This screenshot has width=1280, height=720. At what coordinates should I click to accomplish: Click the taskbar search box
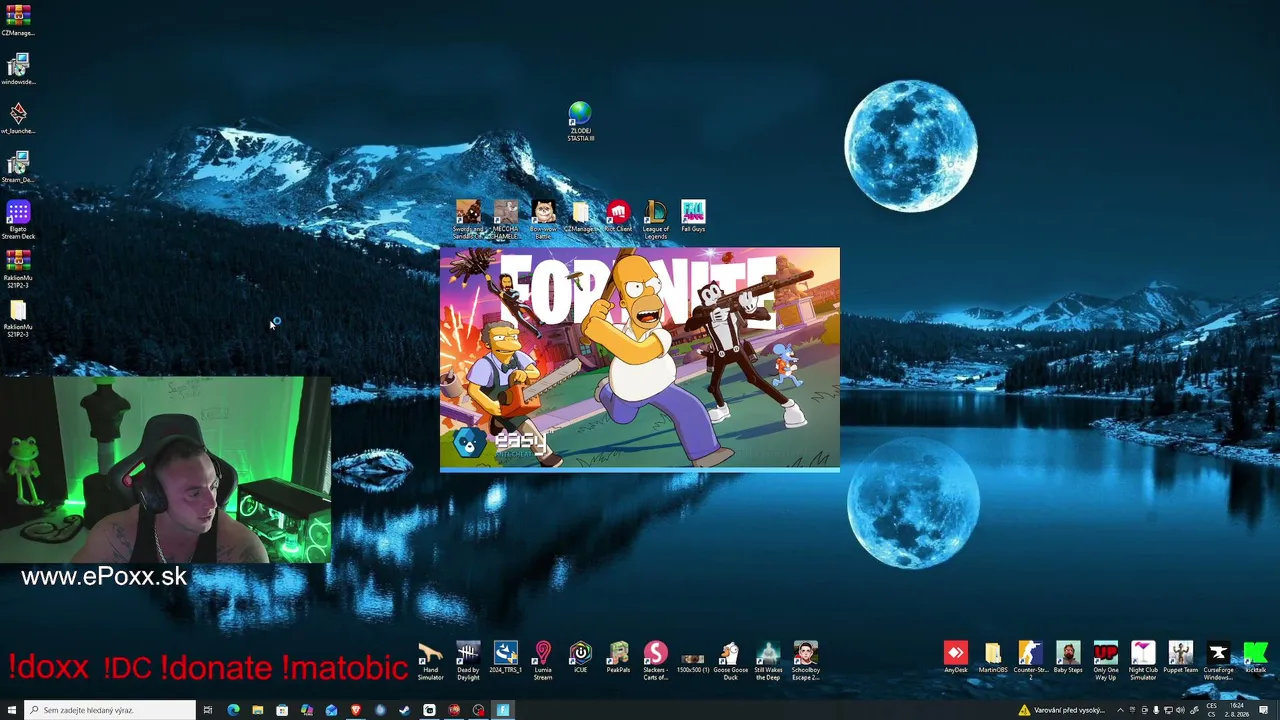tap(109, 710)
